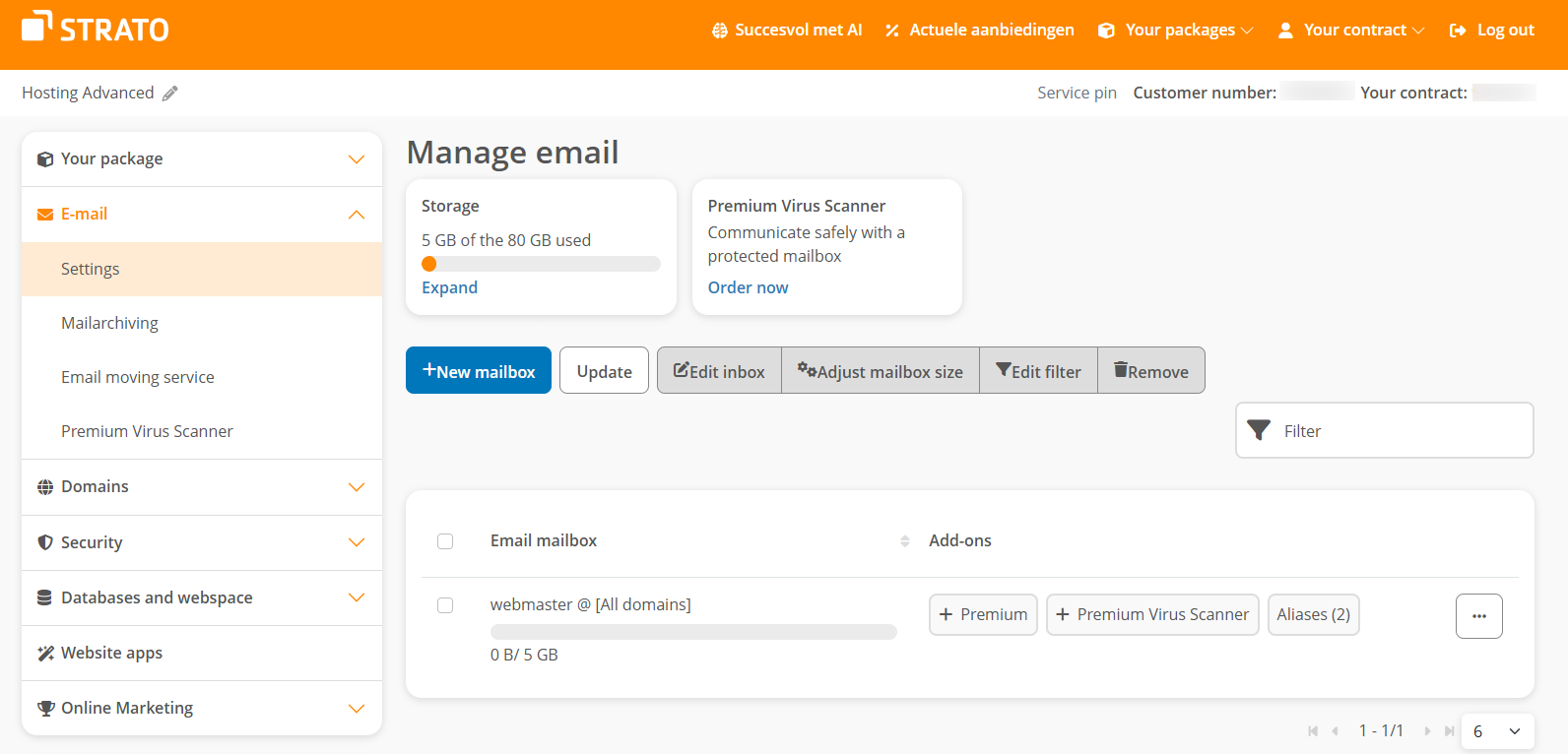Expand the Security section chevron
The width and height of the screenshot is (1568, 754).
(x=357, y=542)
